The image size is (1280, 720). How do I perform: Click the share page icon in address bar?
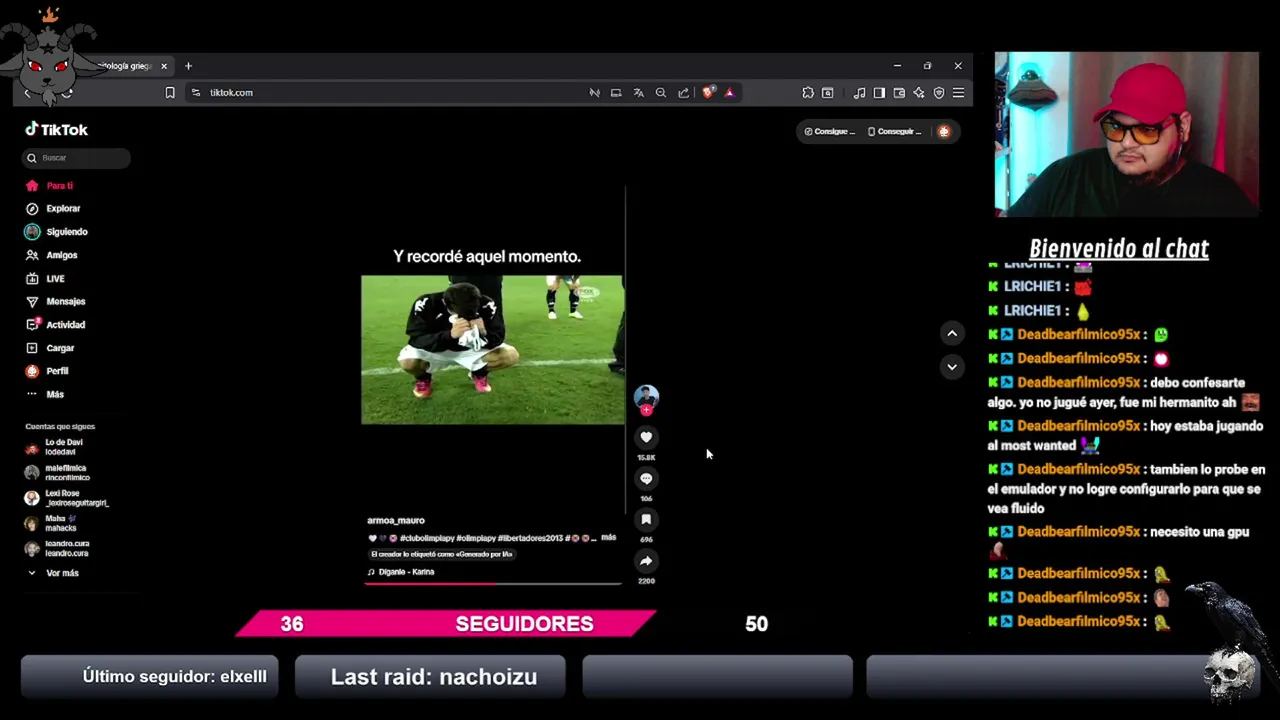[x=683, y=93]
